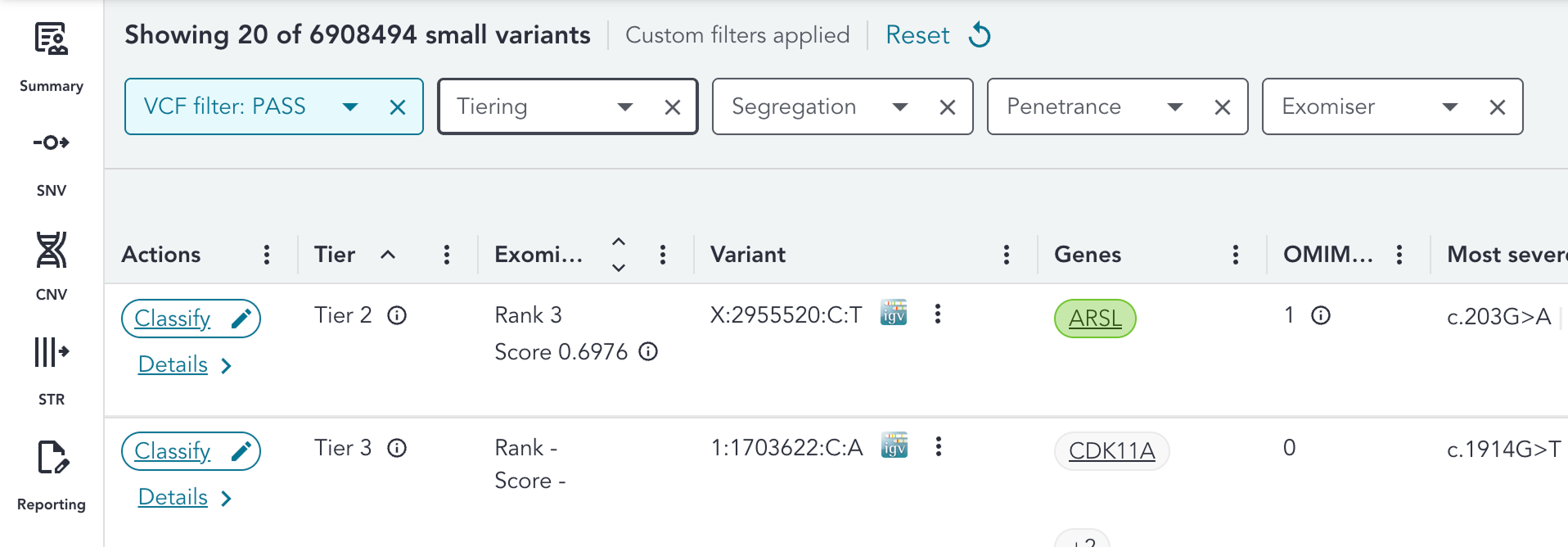Open the Variant column options menu
Viewport: 1568px width, 547px height.
[x=1007, y=255]
